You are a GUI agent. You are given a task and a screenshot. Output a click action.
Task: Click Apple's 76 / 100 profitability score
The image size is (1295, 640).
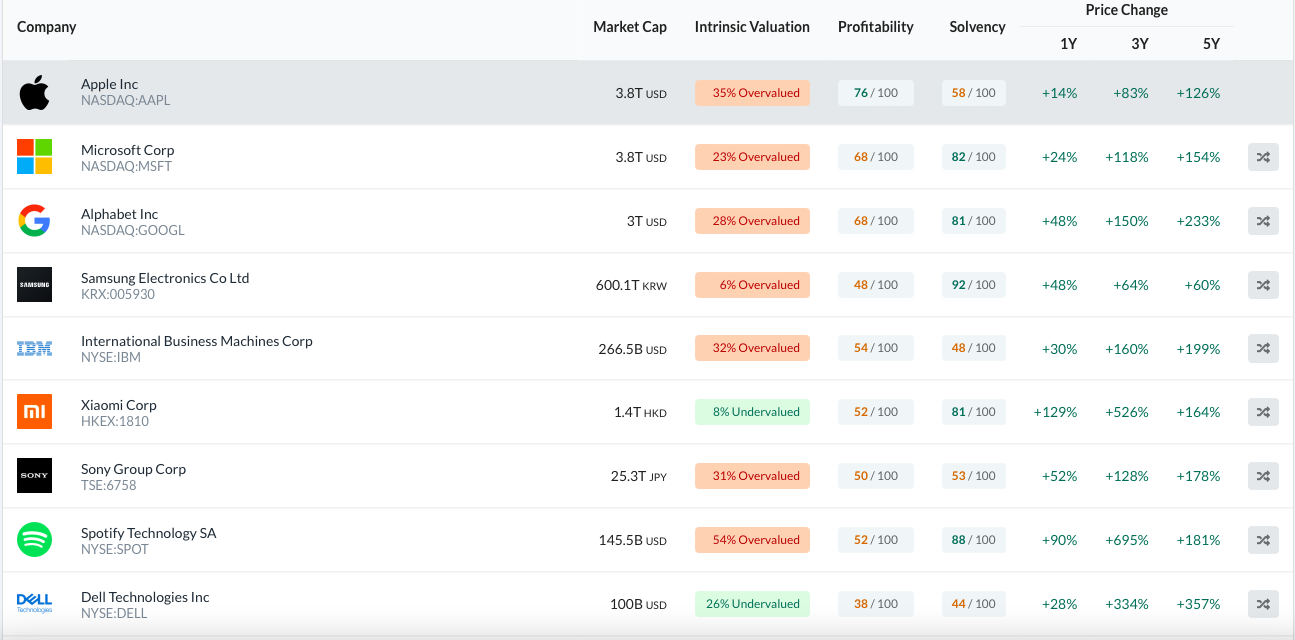point(875,93)
